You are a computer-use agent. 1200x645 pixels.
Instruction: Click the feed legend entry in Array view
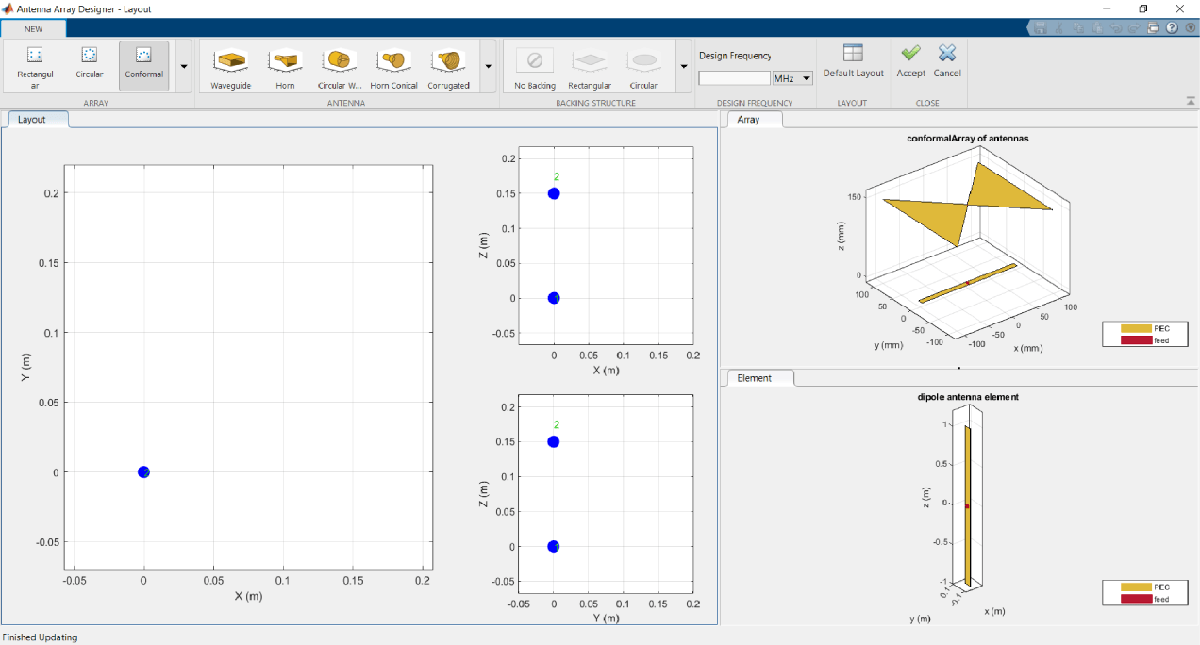coord(1145,340)
